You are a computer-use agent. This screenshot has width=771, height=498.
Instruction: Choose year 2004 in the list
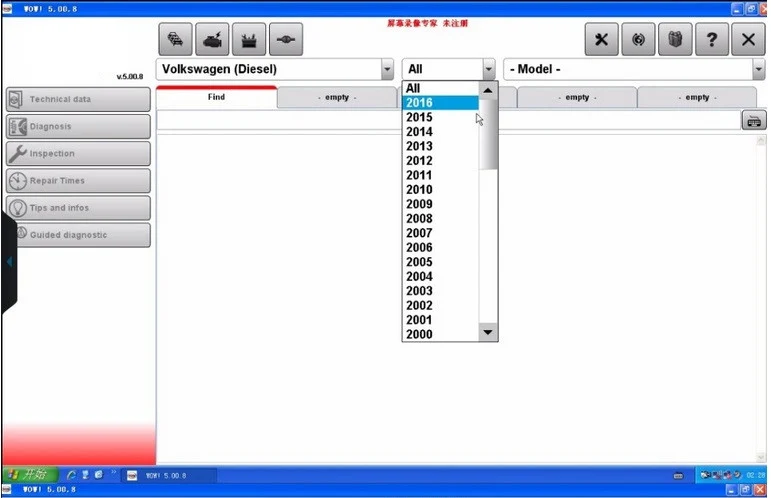point(440,276)
